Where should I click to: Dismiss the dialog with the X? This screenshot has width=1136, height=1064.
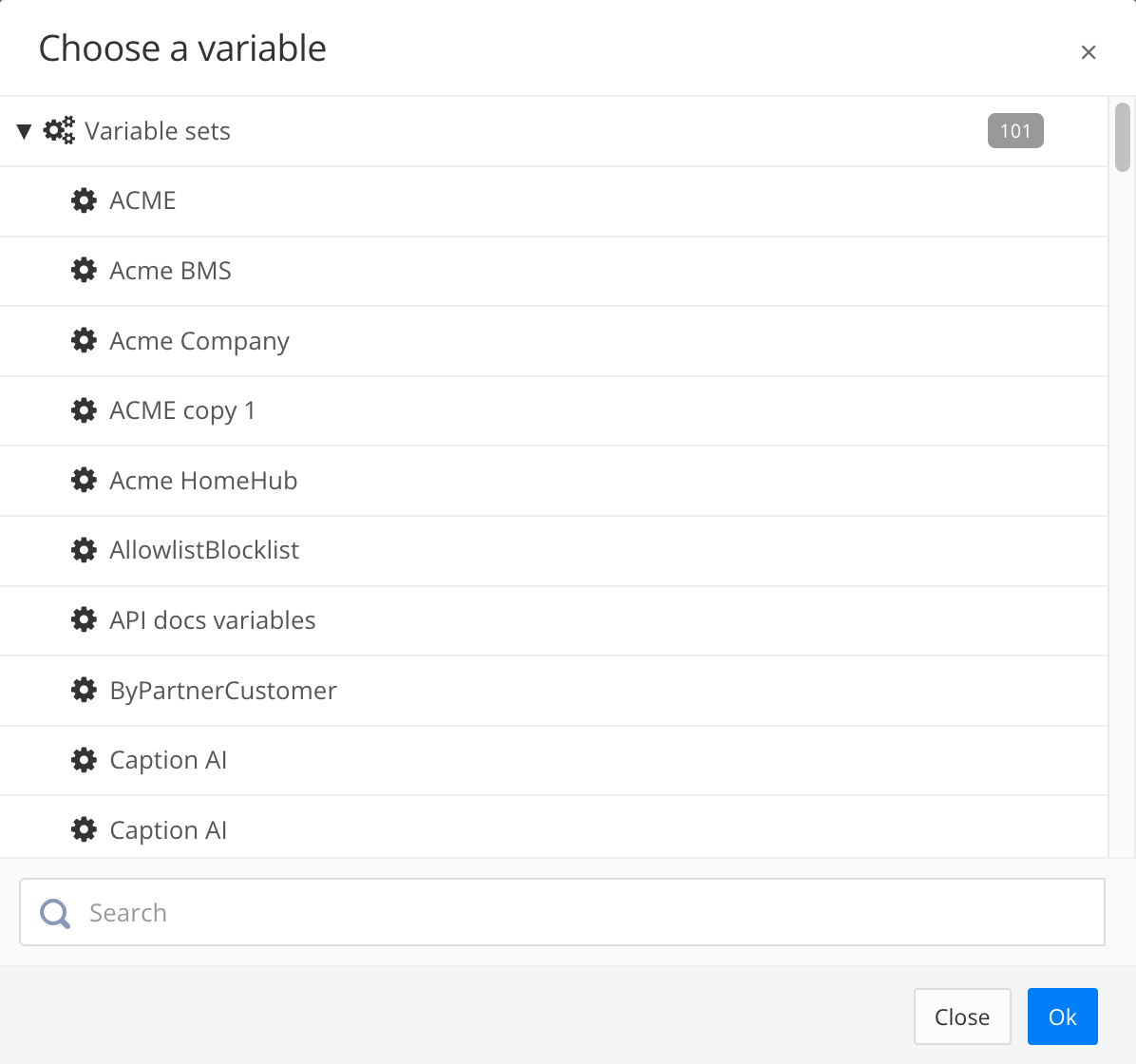[x=1089, y=52]
